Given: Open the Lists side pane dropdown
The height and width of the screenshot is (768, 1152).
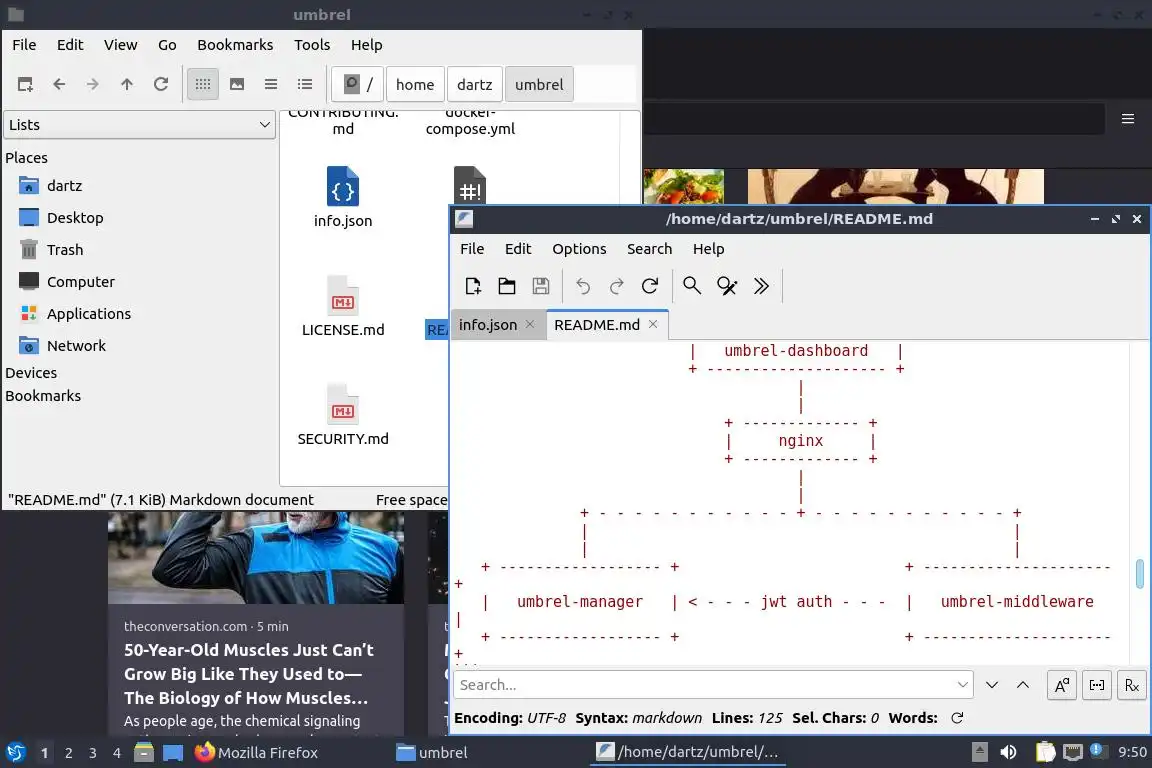Looking at the screenshot, I should (140, 125).
